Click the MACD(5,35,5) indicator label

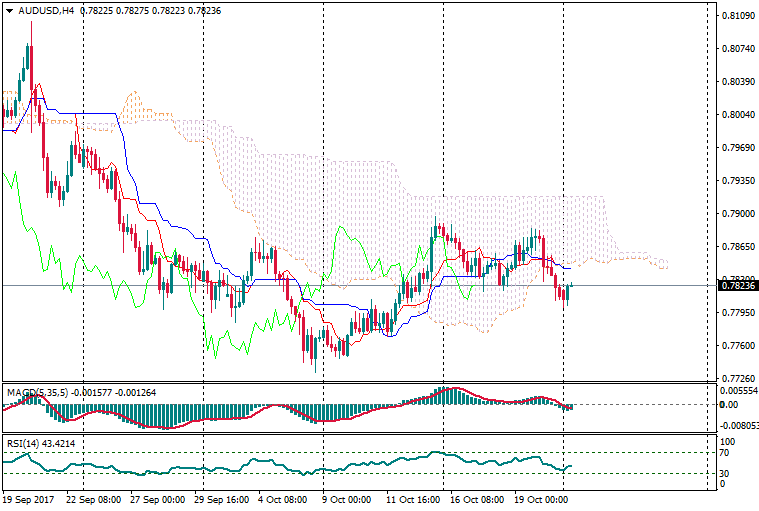point(36,392)
